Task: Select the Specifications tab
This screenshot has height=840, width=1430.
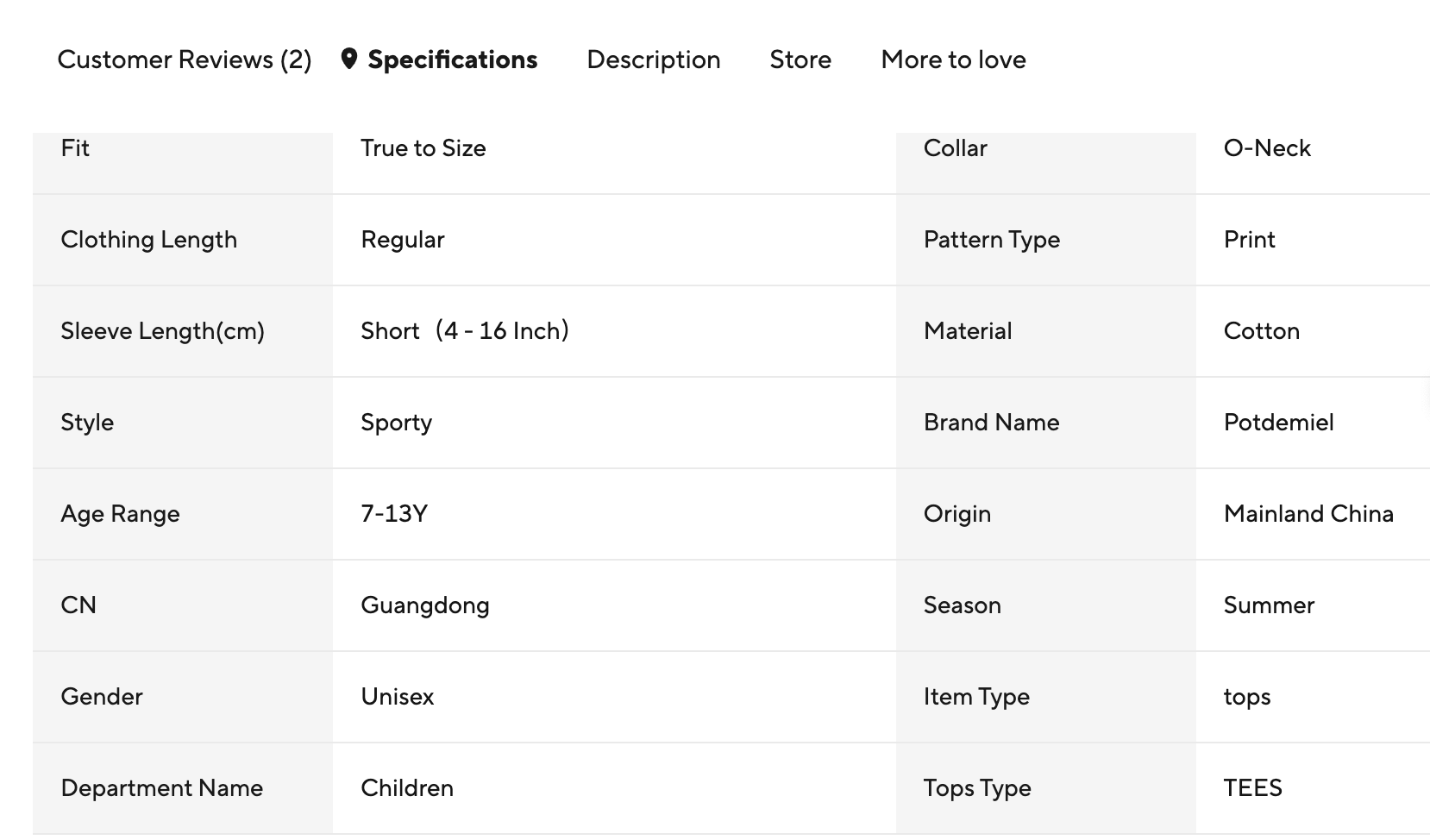Action: click(x=452, y=60)
